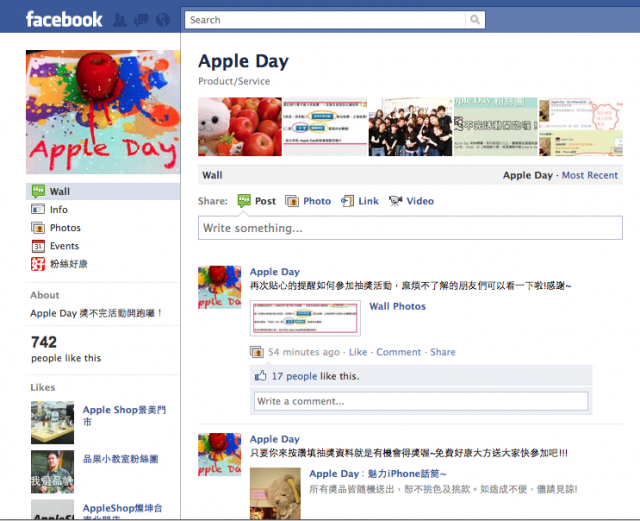Viewport: 640px width, 521px height.
Task: Click 品果小教室粉絲團 thumbnail
Action: (52, 472)
